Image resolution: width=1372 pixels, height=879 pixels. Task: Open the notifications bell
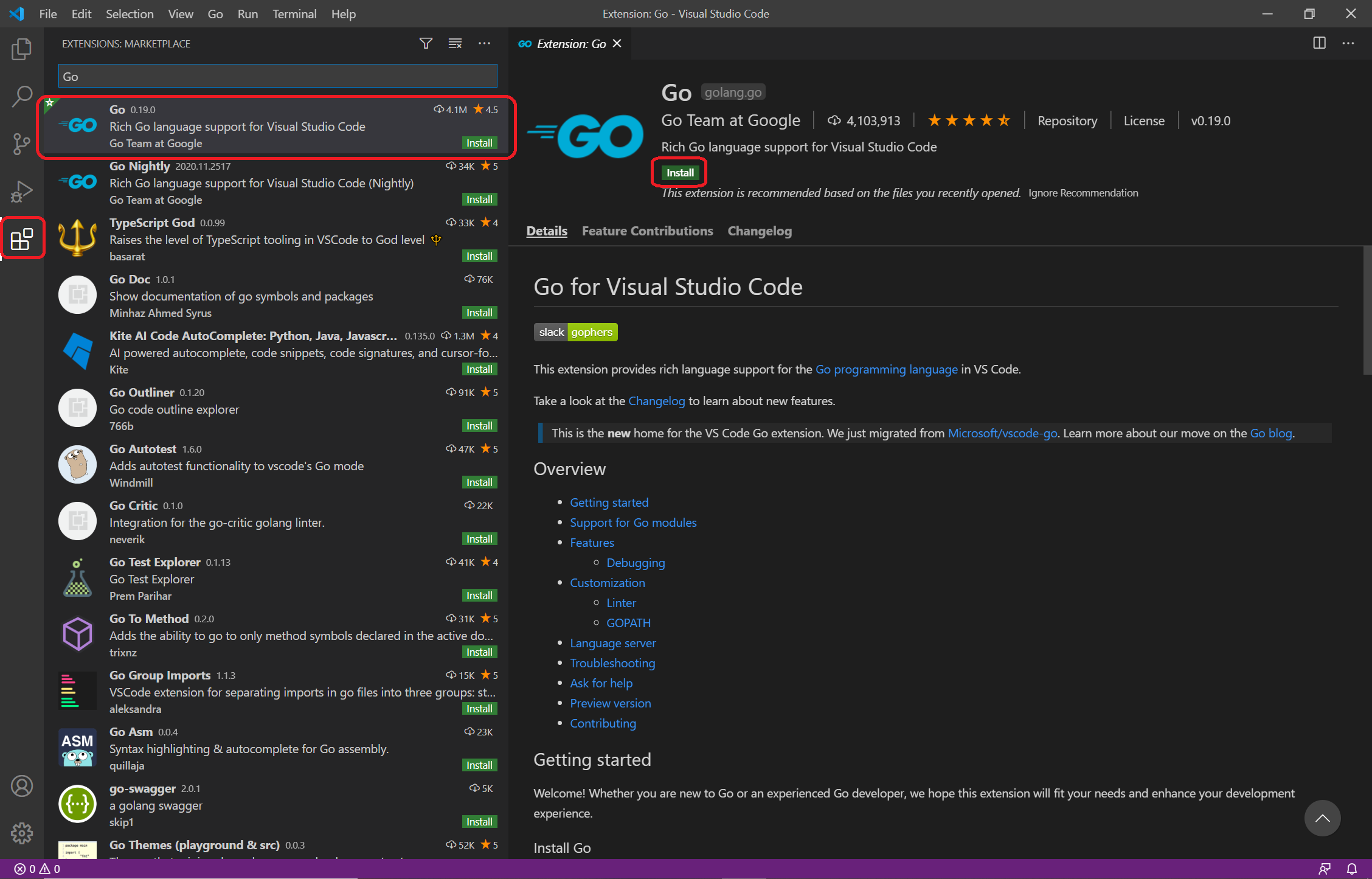(1351, 869)
